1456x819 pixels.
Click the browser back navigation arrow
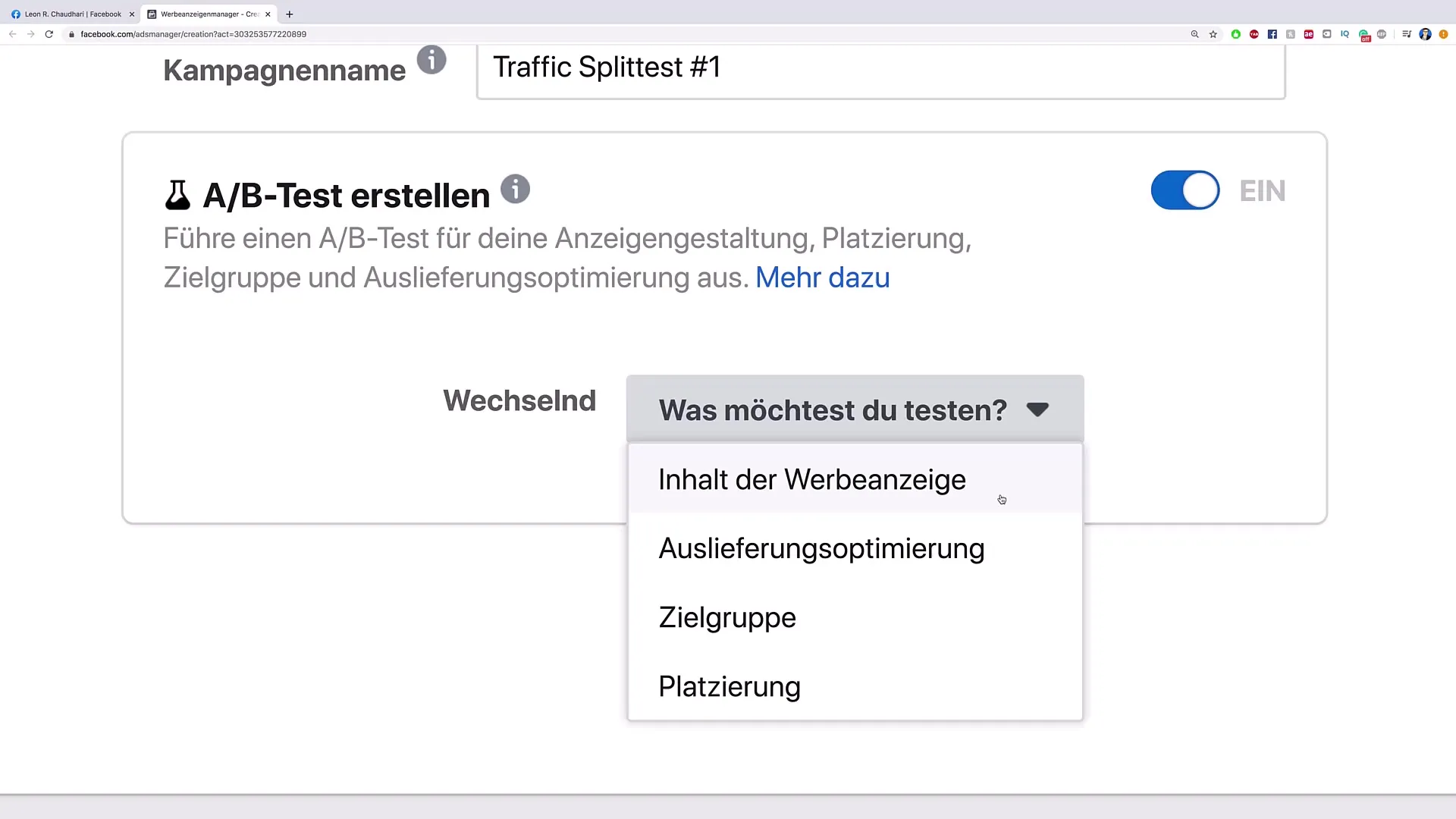[13, 34]
